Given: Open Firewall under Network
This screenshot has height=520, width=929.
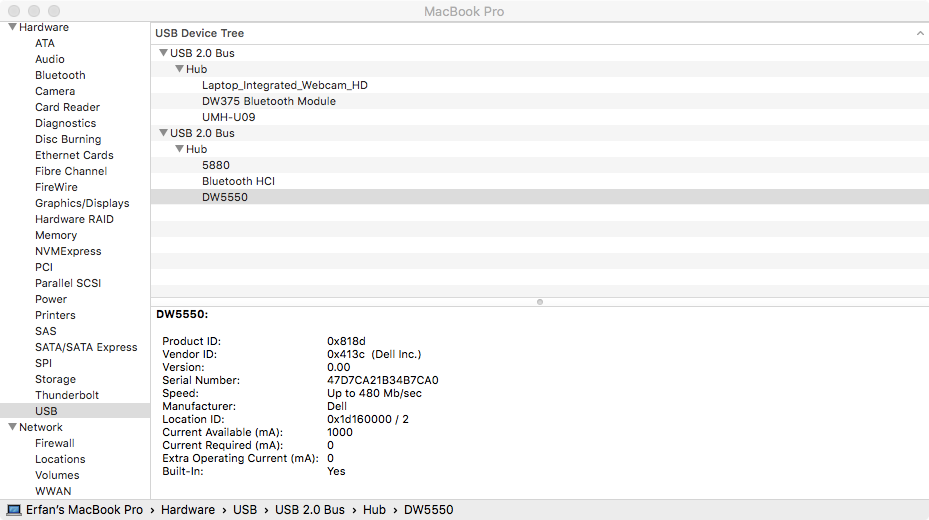Looking at the screenshot, I should click(x=55, y=443).
